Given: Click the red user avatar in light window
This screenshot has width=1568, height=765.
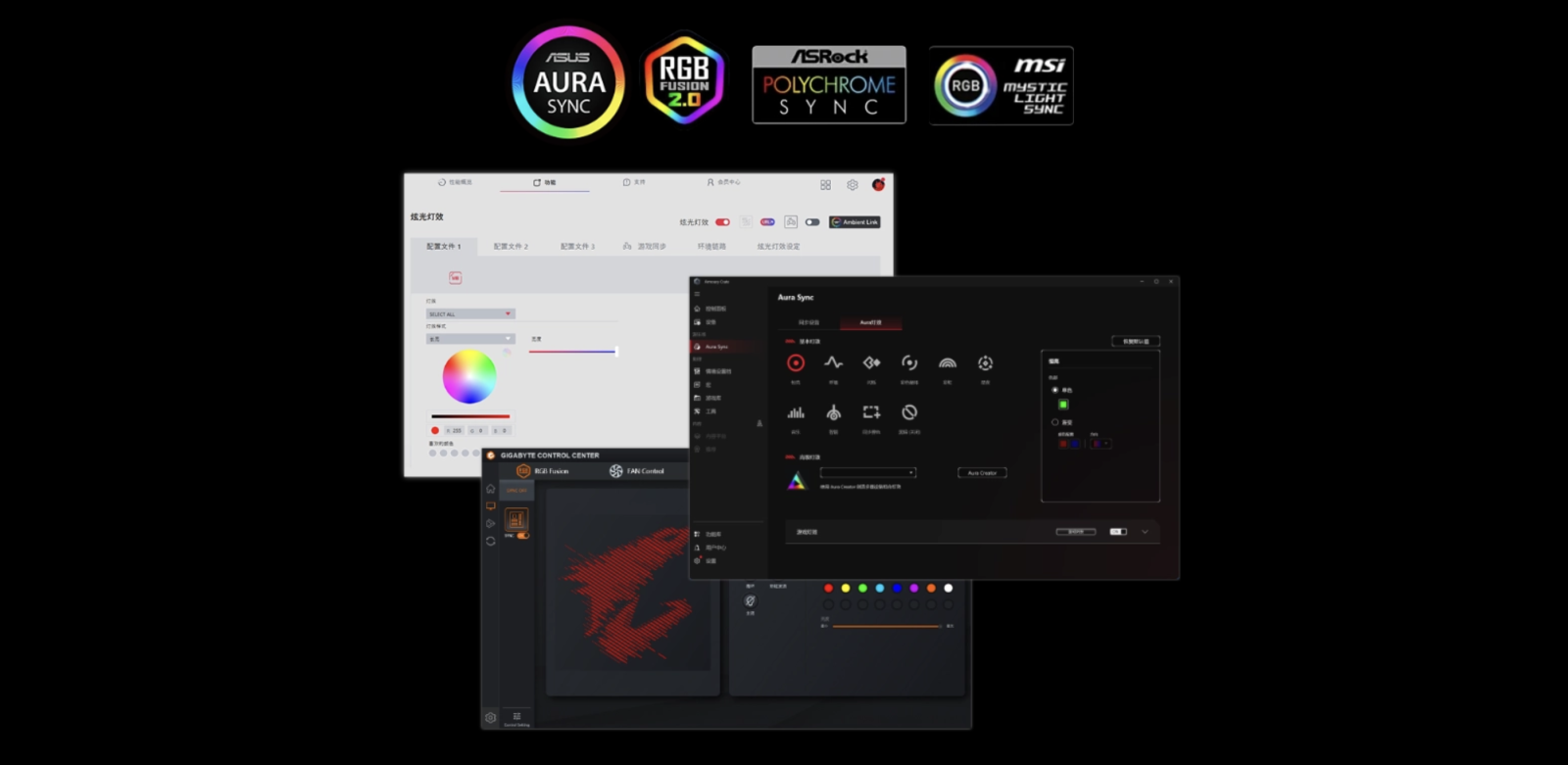Looking at the screenshot, I should pos(879,184).
